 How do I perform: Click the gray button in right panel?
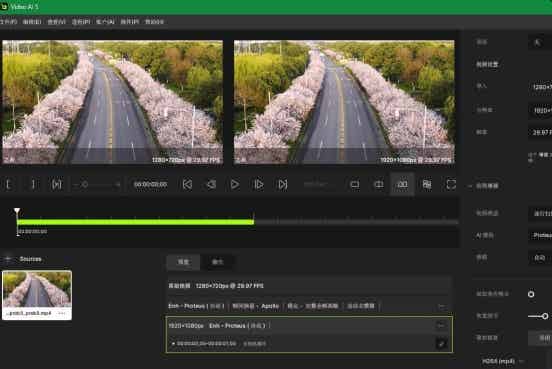click(x=540, y=338)
